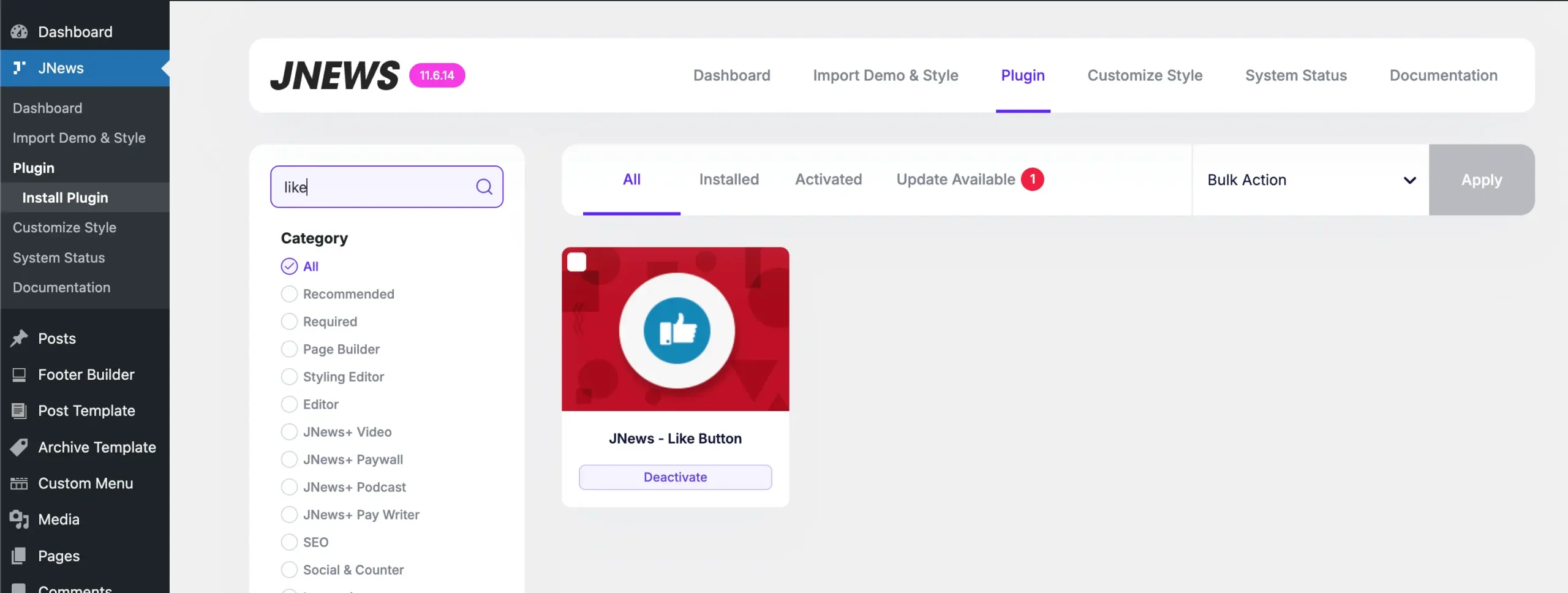Select the Required category radio
Viewport: 1568px width, 593px height.
point(289,322)
